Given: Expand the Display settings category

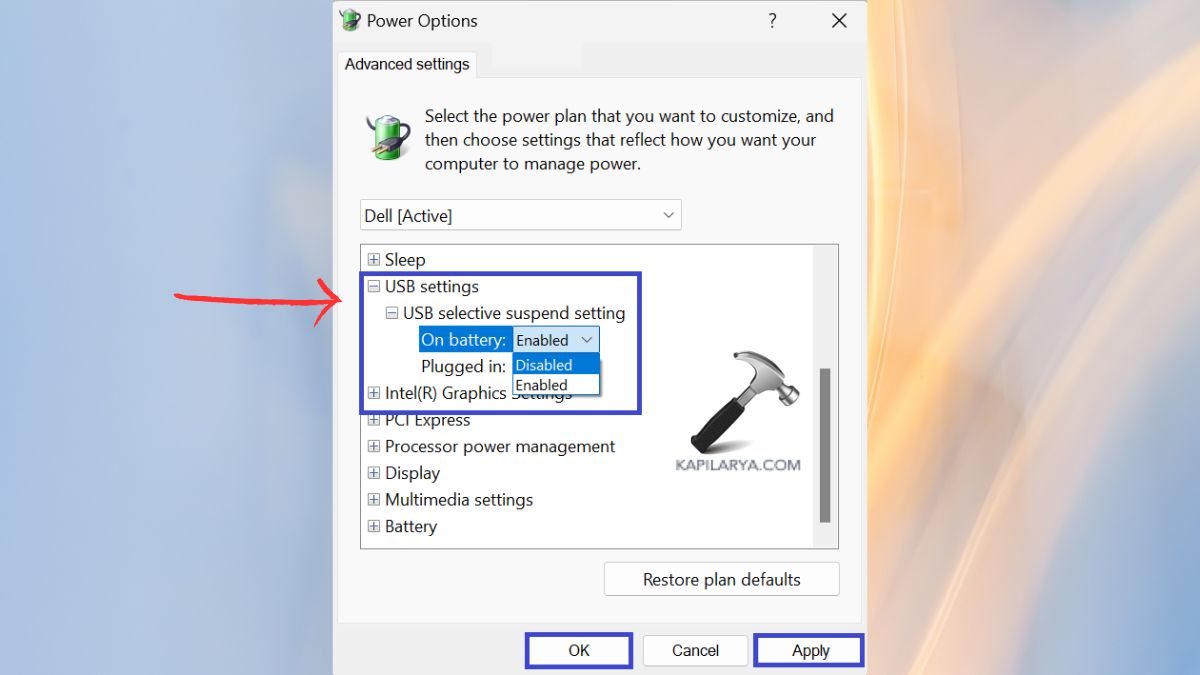Looking at the screenshot, I should 374,473.
